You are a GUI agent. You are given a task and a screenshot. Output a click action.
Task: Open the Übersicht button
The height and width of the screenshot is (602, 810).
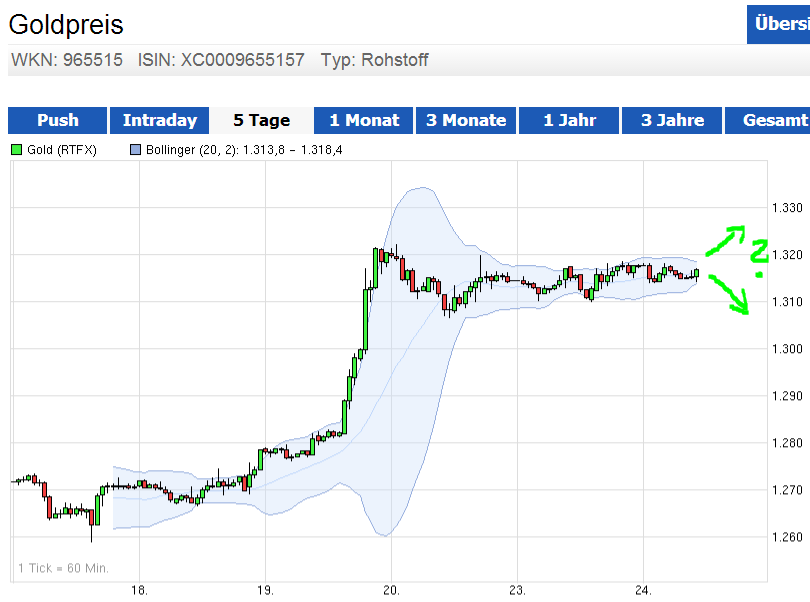coord(778,24)
